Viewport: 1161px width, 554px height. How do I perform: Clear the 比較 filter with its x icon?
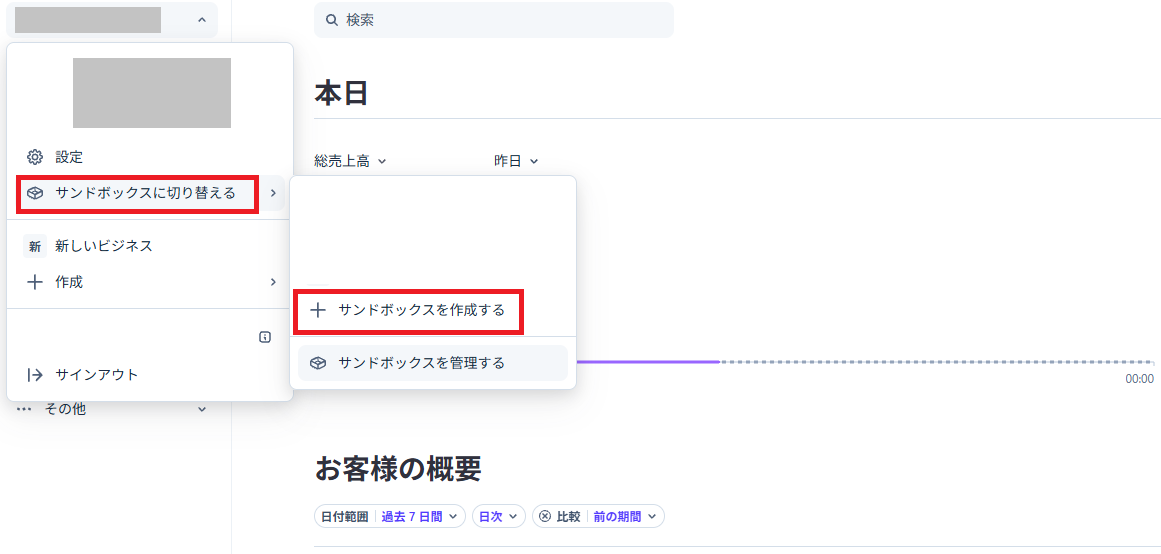pos(545,516)
